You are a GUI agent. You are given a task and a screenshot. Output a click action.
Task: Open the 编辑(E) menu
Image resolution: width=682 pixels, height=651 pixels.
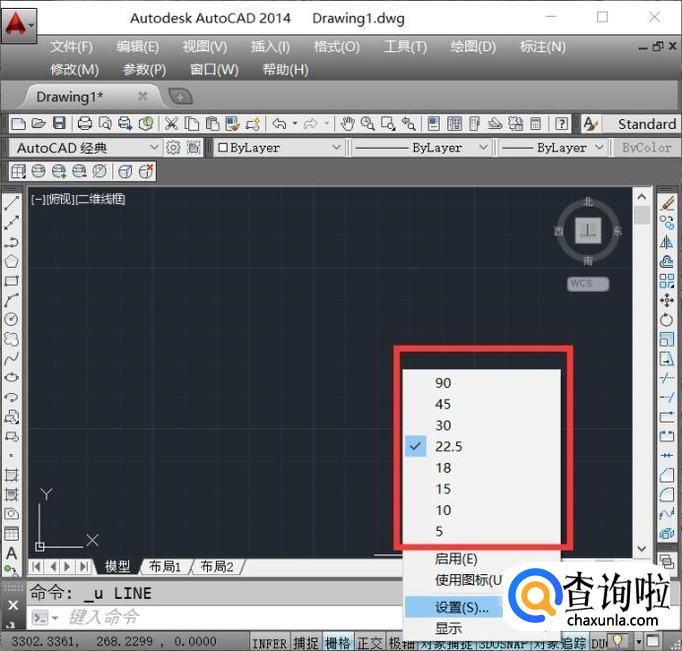tap(138, 47)
